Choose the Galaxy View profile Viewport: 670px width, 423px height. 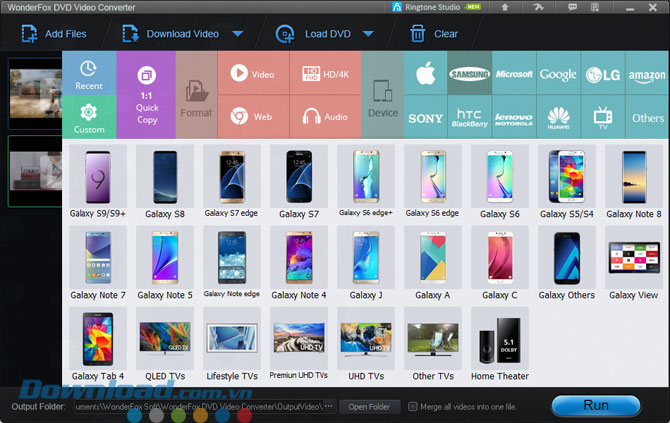634,263
